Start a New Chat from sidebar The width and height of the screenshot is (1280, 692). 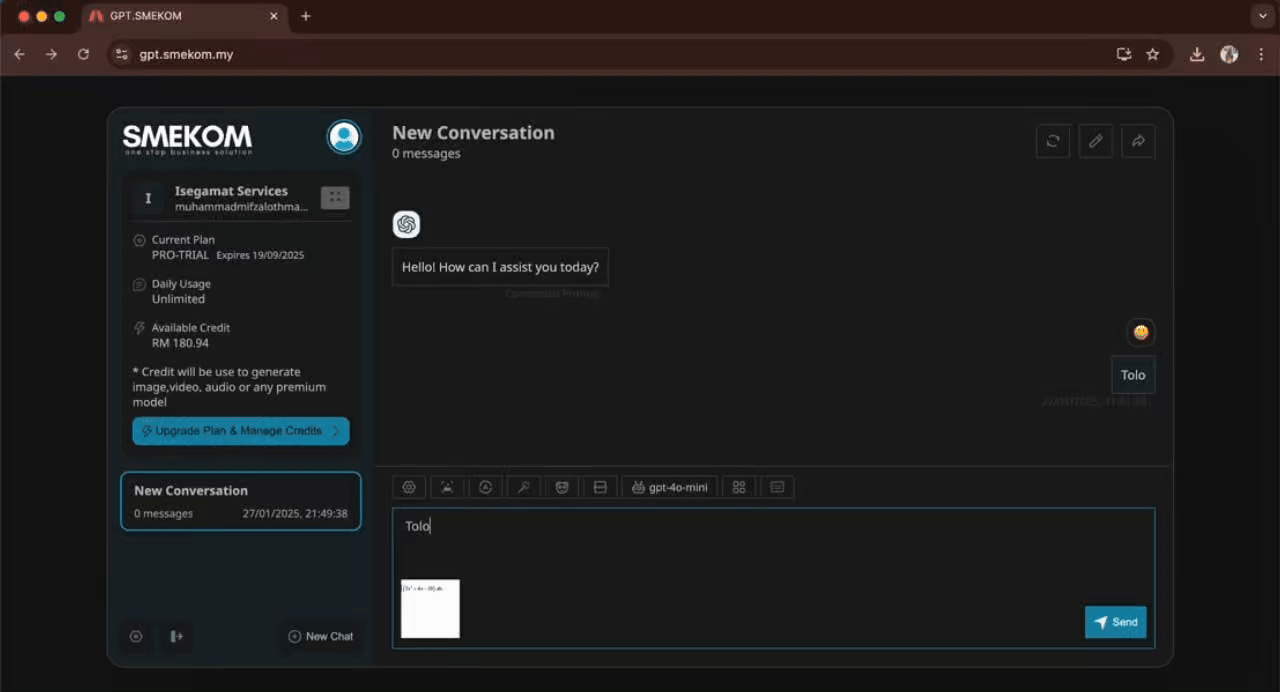point(320,636)
